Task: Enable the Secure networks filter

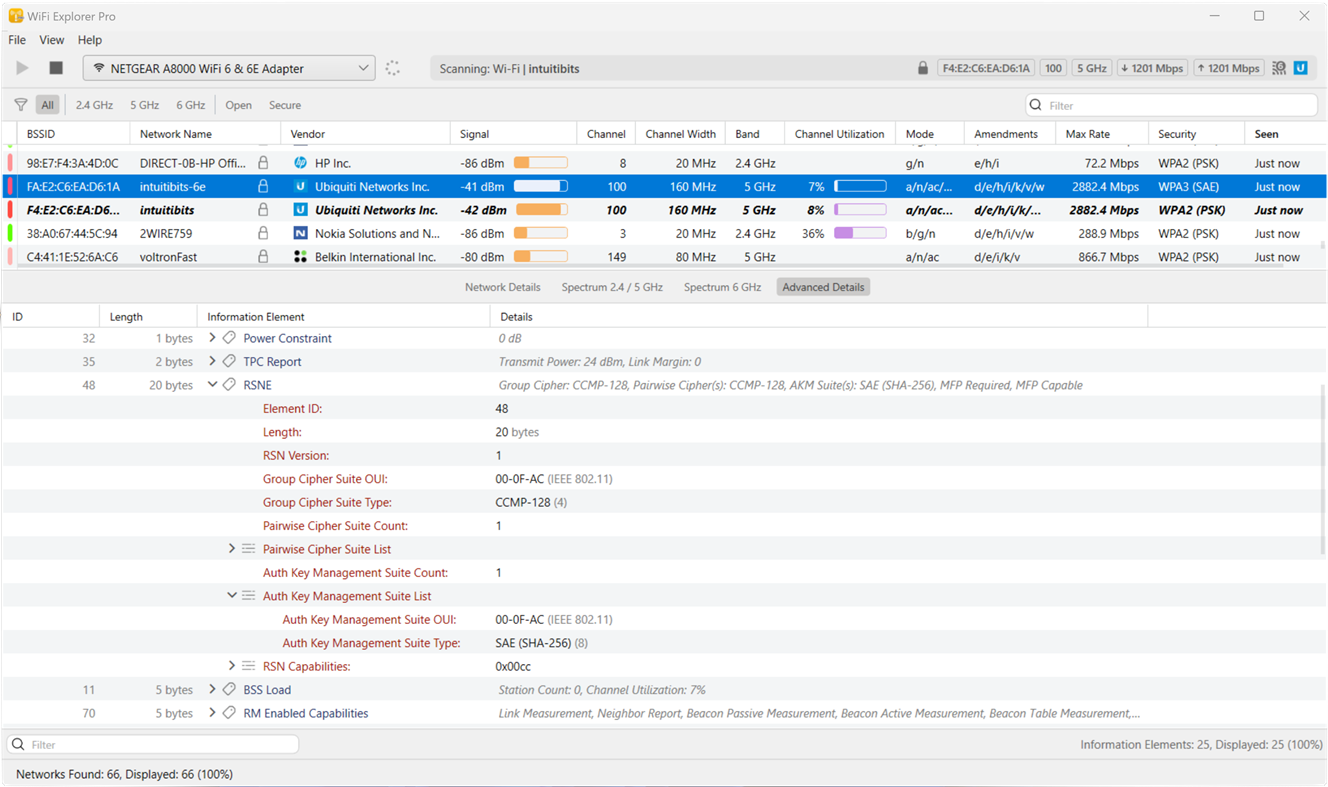Action: pyautogui.click(x=285, y=104)
